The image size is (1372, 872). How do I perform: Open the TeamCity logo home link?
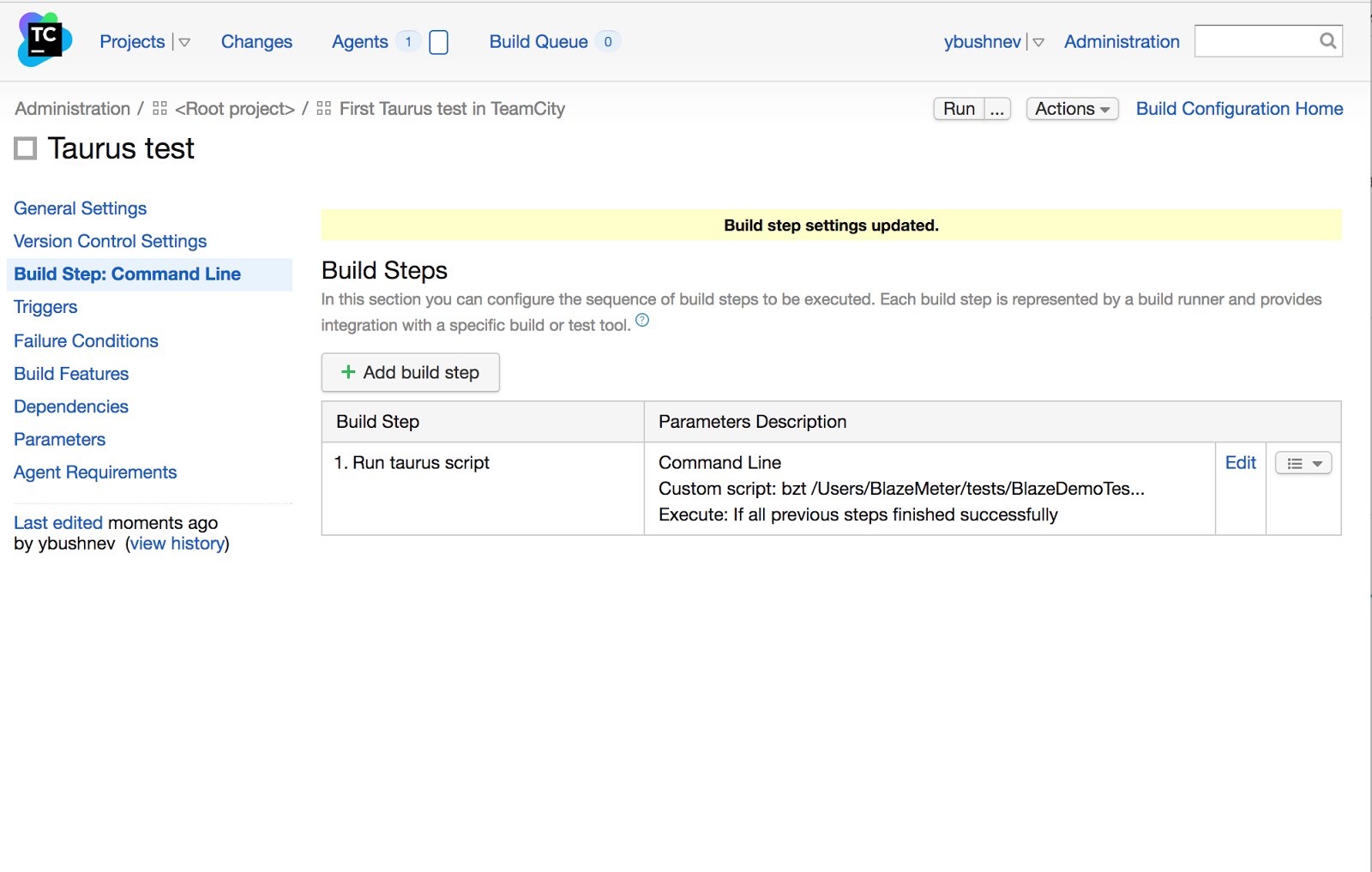click(45, 39)
